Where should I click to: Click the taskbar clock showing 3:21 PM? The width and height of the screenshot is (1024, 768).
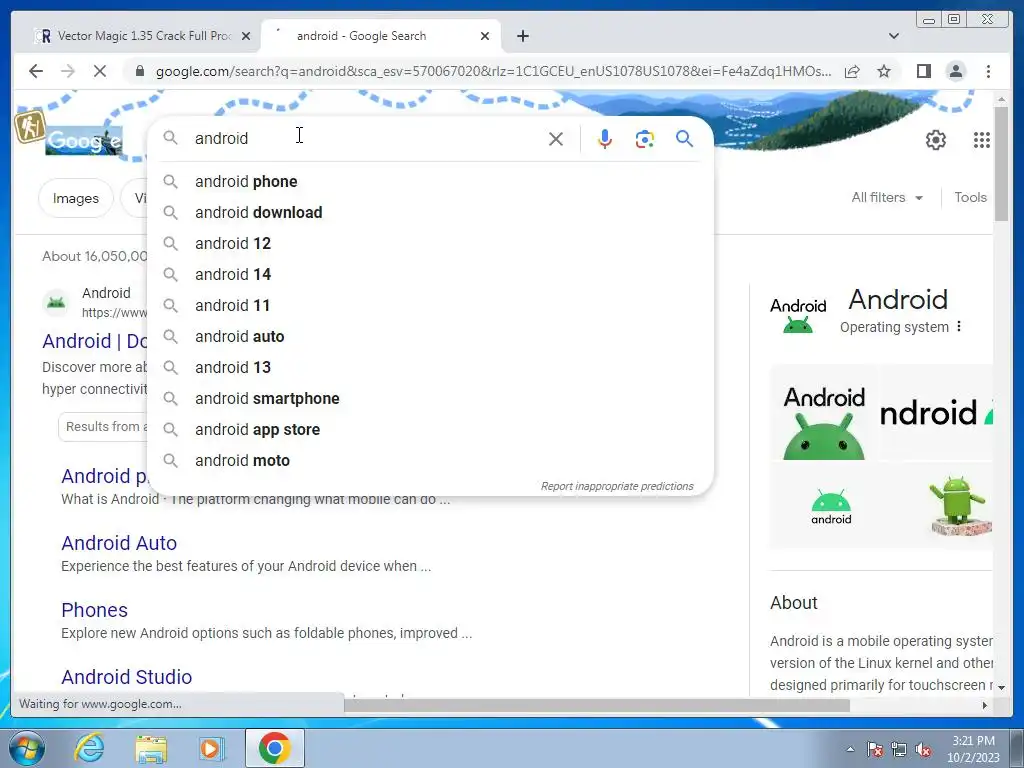click(973, 749)
